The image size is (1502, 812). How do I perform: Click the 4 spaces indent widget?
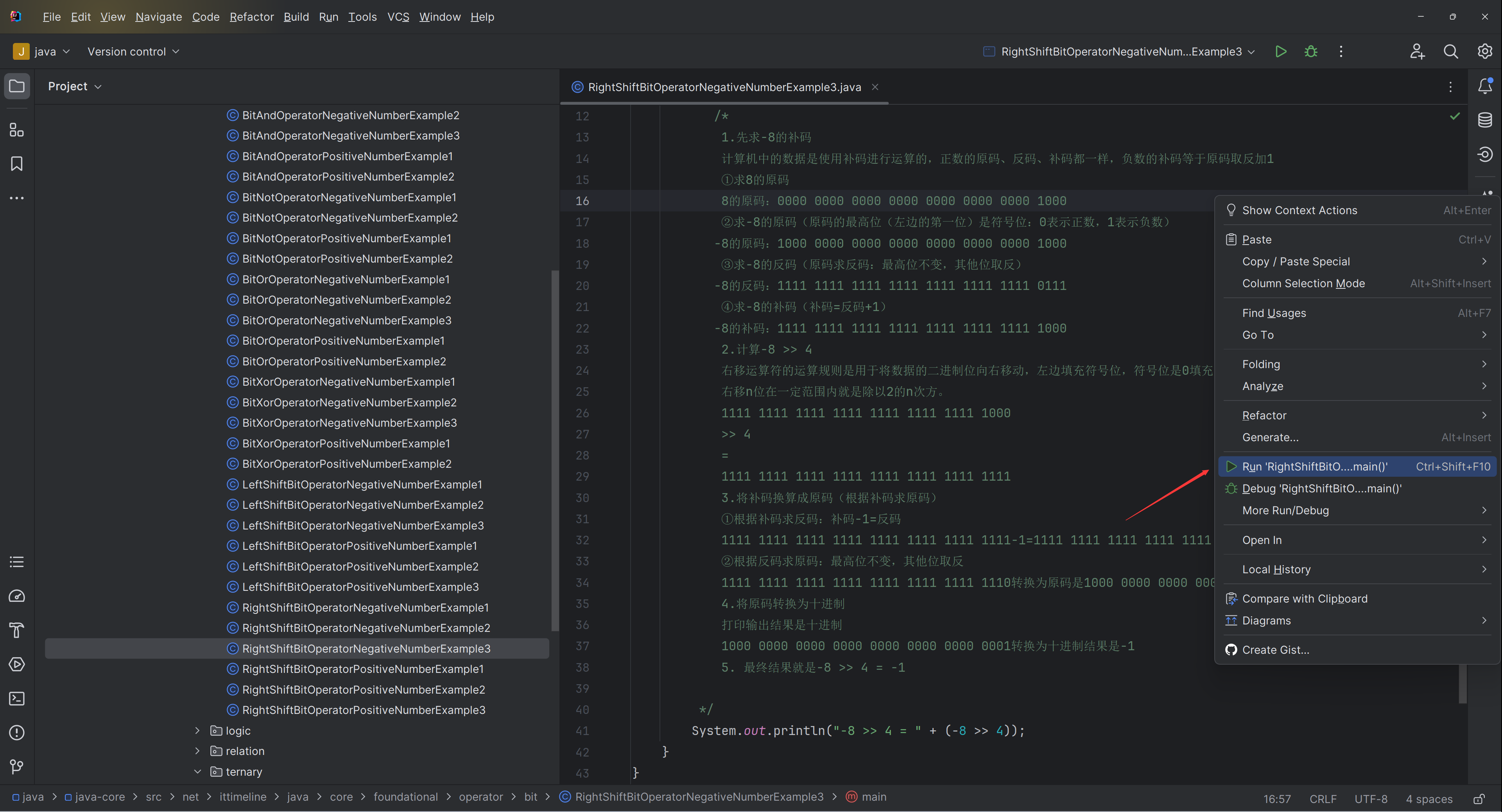coord(1429,799)
